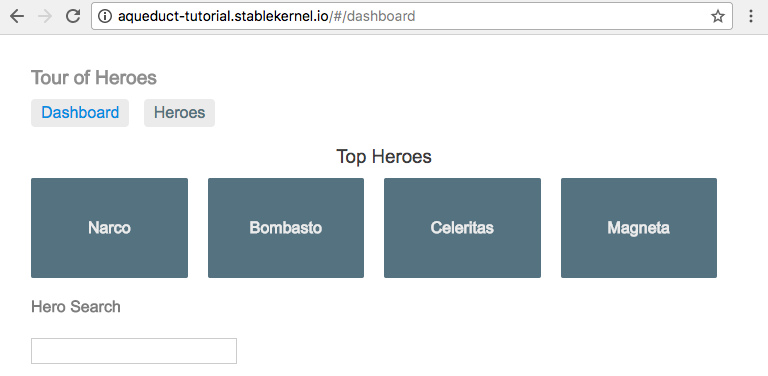Reload the page with the refresh icon
This screenshot has height=376, width=768.
(73, 16)
